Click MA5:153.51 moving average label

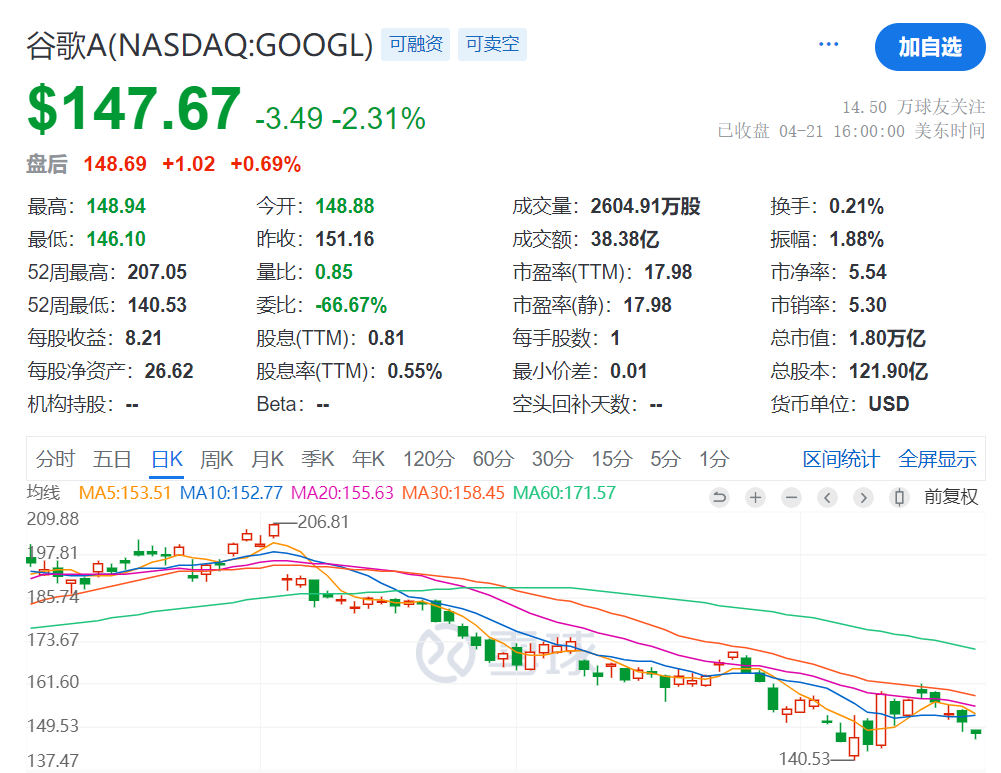pyautogui.click(x=124, y=493)
